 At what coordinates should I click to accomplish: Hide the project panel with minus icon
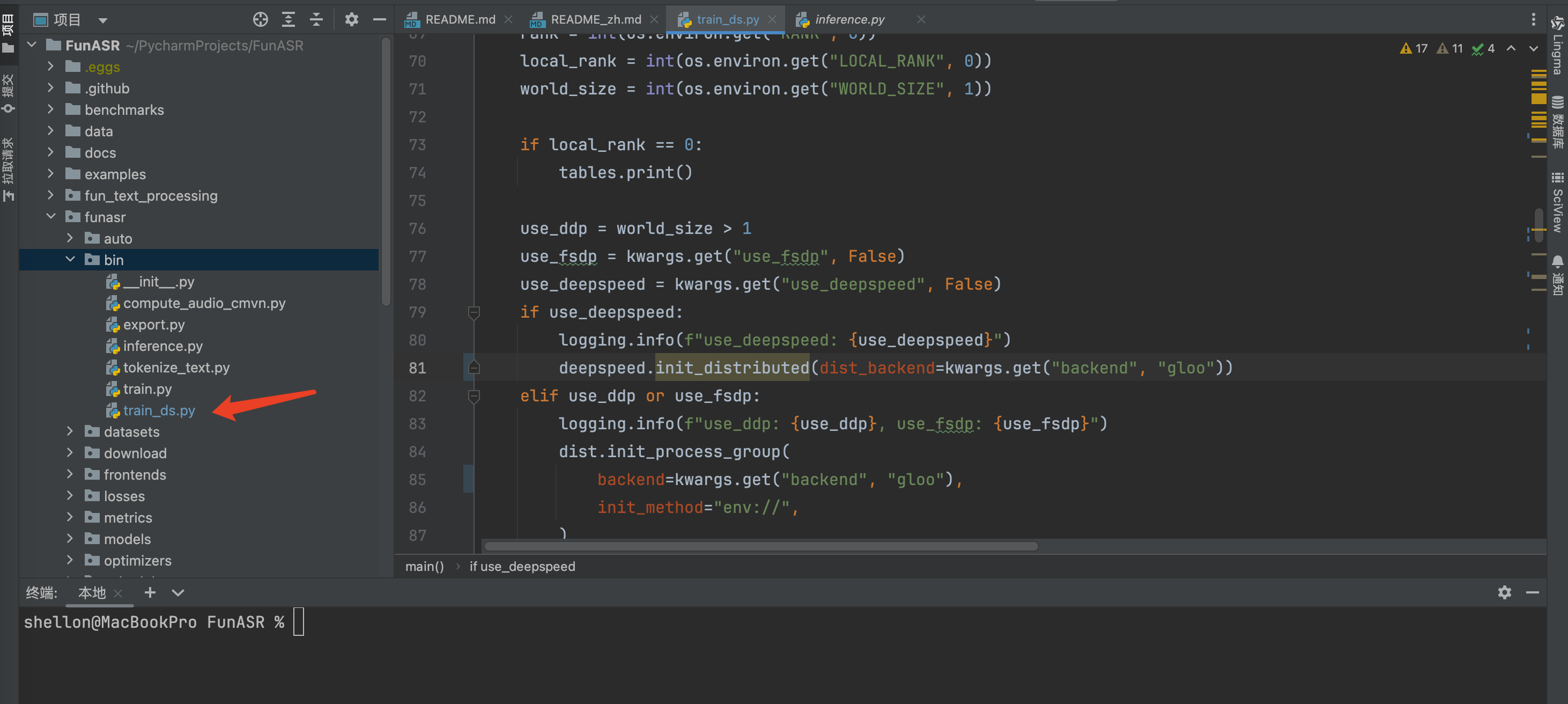click(379, 19)
